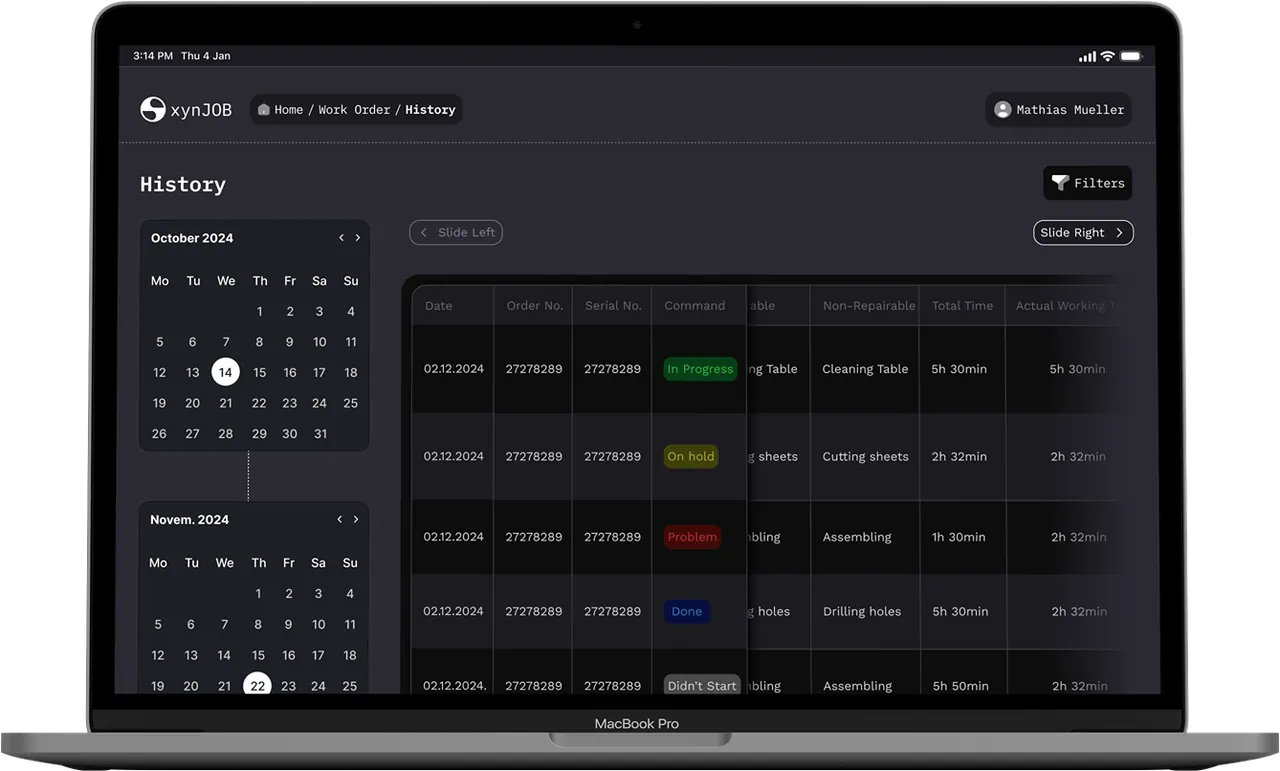Go to next month on October 2024 calendar
1280x771 pixels.
(358, 237)
